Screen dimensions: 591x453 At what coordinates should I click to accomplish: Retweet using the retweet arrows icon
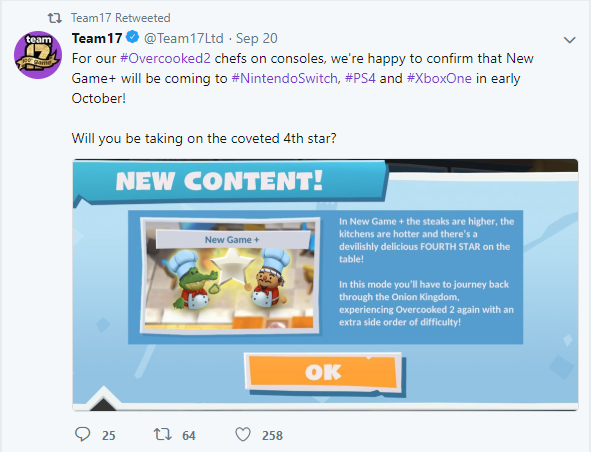coord(163,435)
